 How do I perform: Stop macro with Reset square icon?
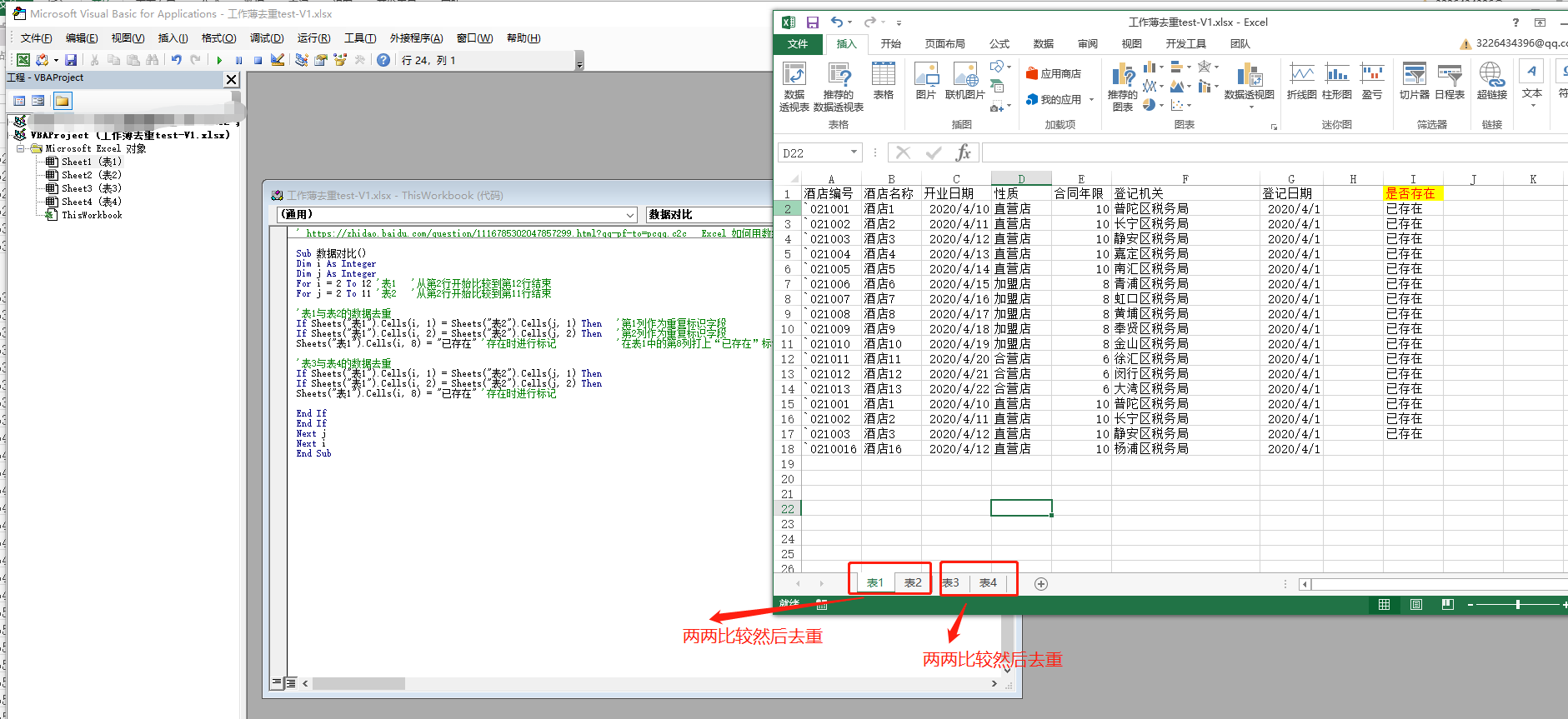258,60
